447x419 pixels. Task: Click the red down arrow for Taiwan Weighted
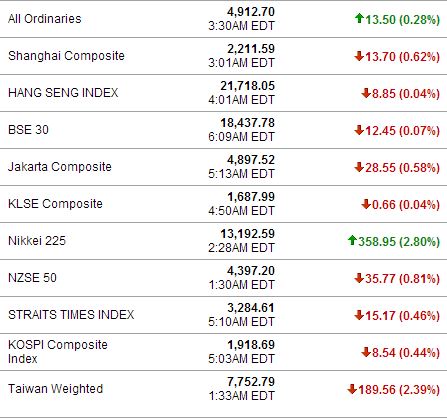[x=352, y=389]
